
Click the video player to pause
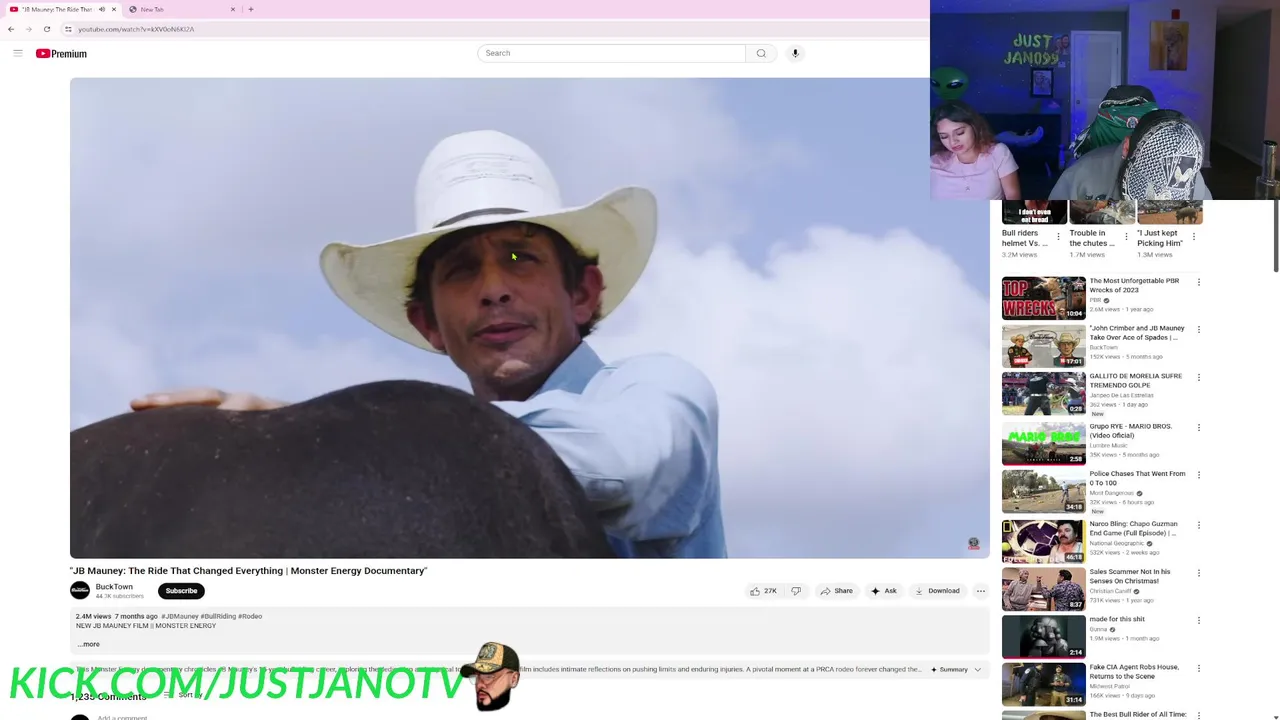point(530,318)
